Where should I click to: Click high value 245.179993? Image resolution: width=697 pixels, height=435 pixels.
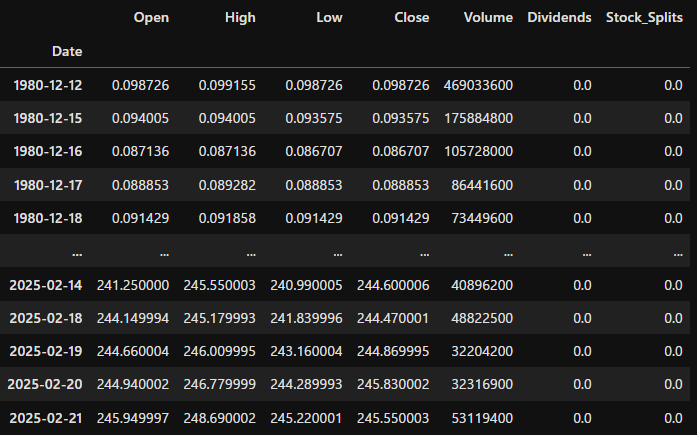click(220, 318)
